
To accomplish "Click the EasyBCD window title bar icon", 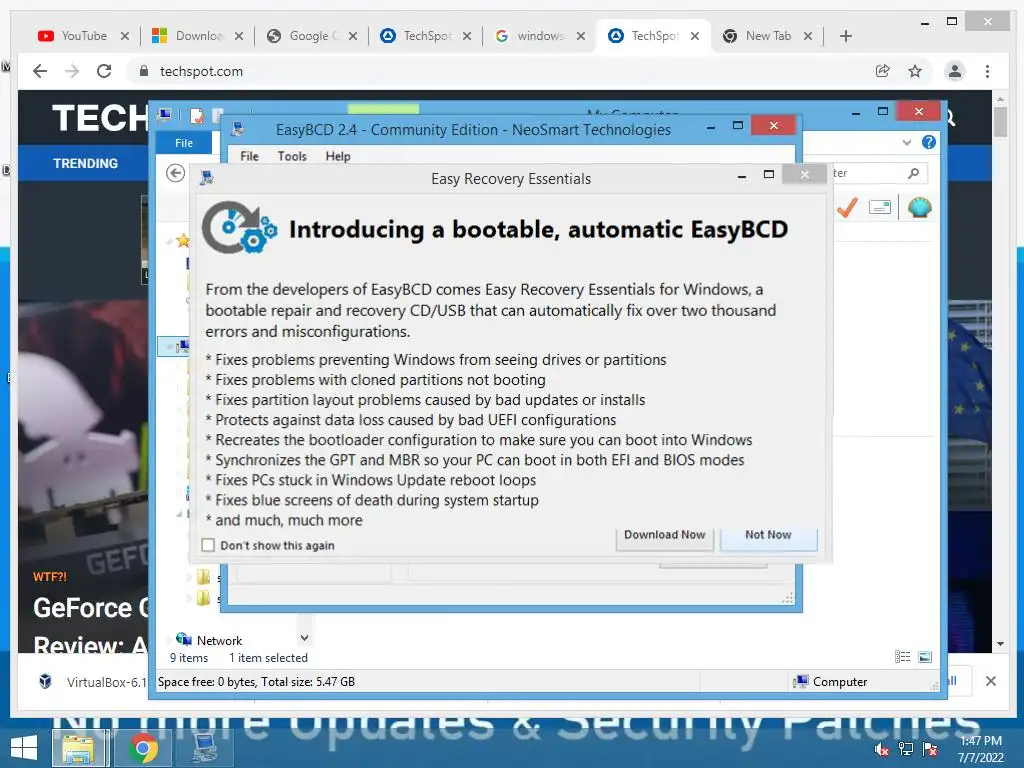I will [x=238, y=129].
